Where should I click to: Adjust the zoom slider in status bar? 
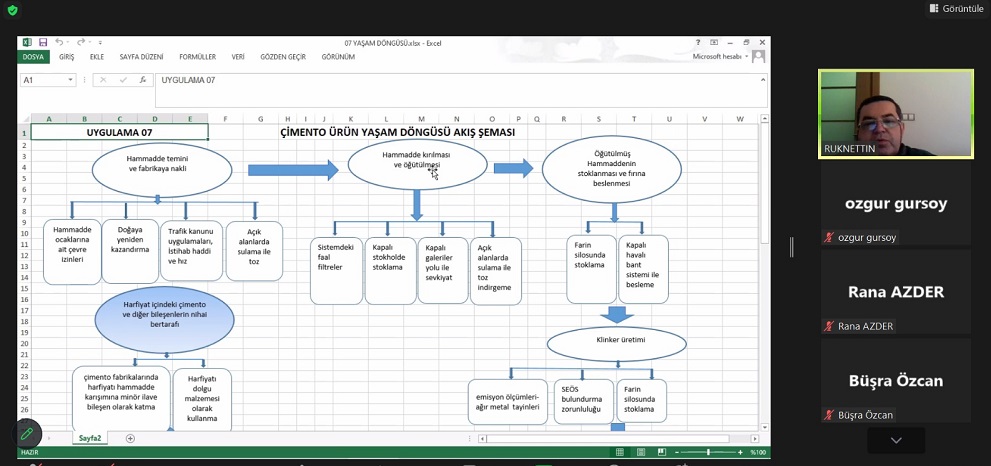708,452
